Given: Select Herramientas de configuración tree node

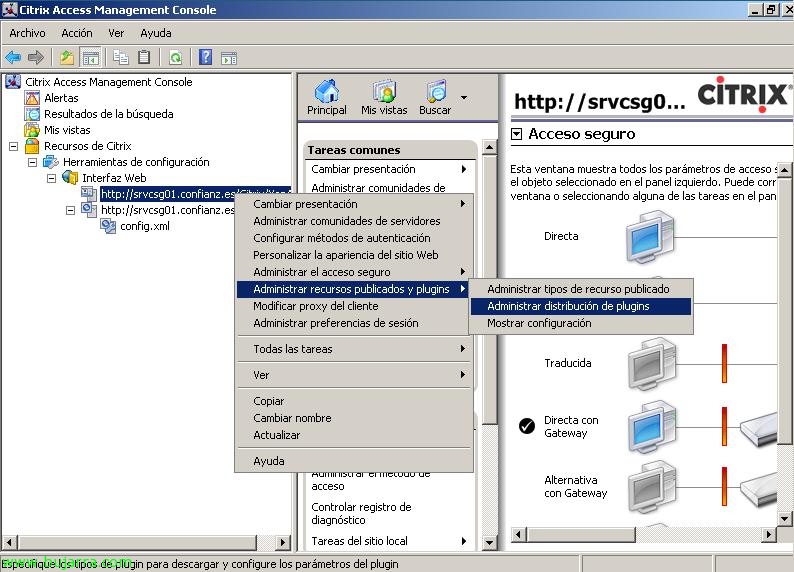Looking at the screenshot, I should pyautogui.click(x=136, y=162).
